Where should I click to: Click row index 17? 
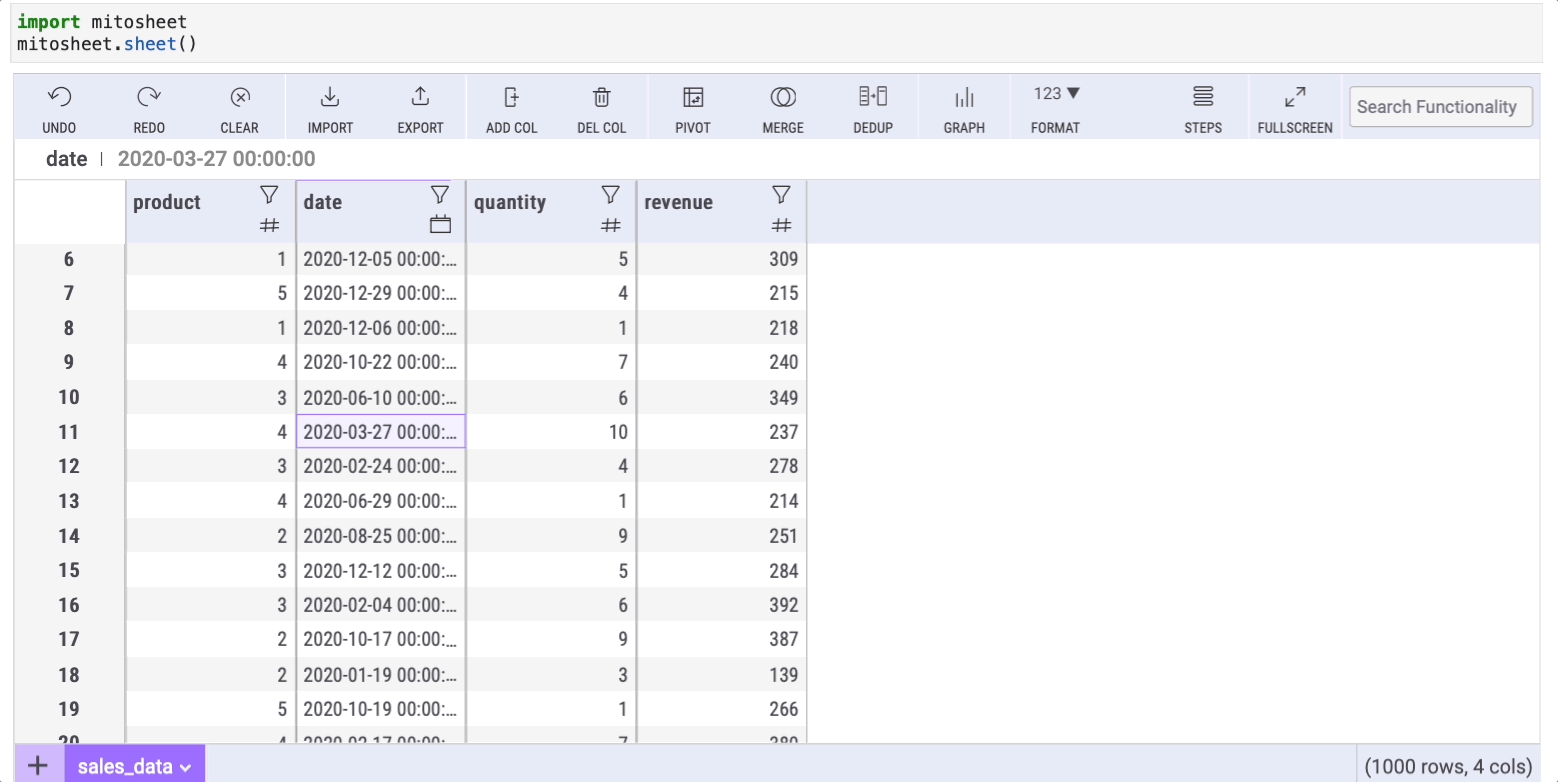69,639
